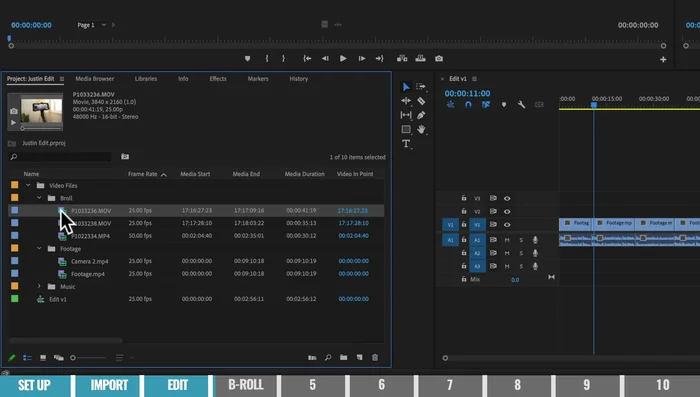
Task: Switch project panel to List view
Action: pos(27,358)
